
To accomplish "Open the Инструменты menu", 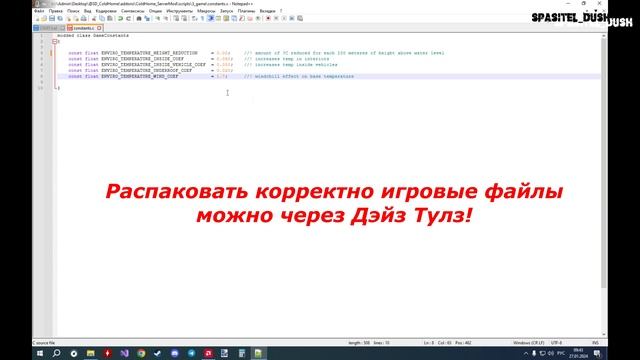I will coord(180,11).
